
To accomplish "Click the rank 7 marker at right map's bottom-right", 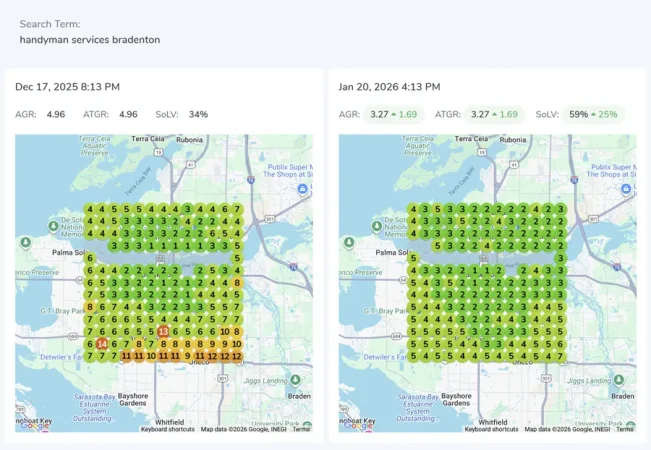I will pos(561,355).
